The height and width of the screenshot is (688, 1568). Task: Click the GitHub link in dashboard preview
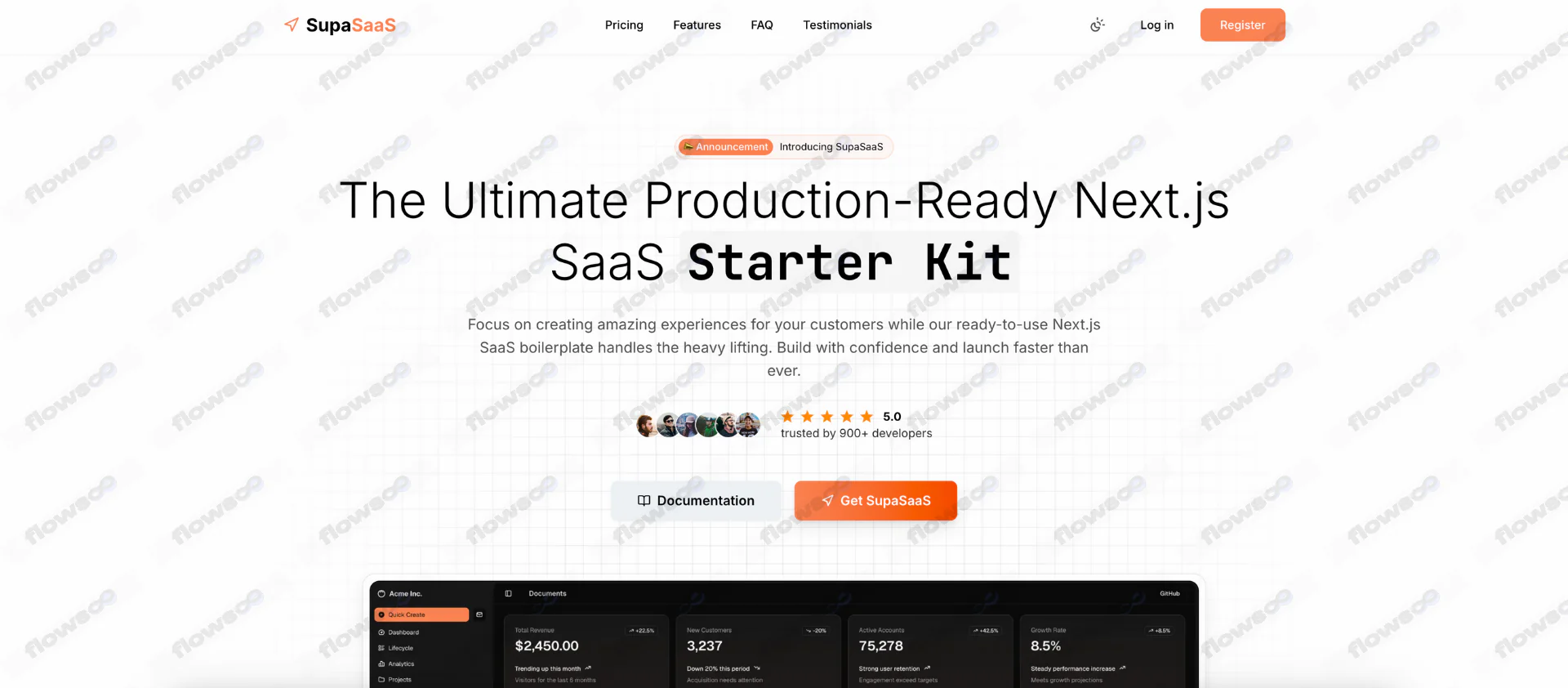(x=1169, y=593)
